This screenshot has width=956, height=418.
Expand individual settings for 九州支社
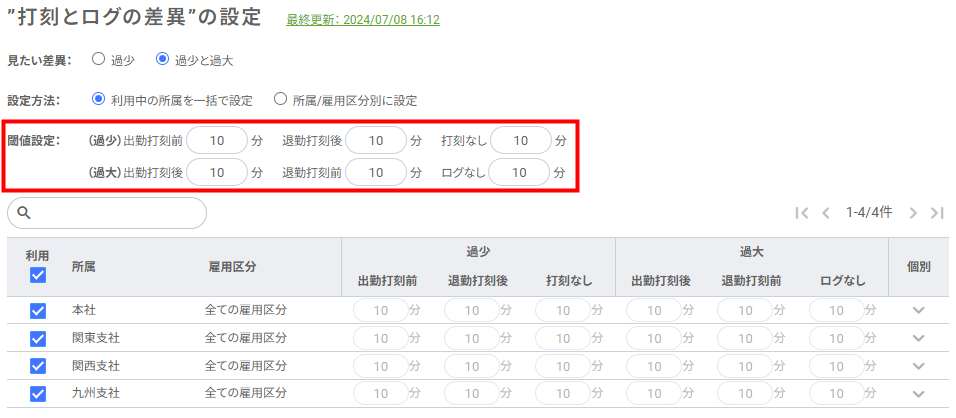[x=918, y=394]
